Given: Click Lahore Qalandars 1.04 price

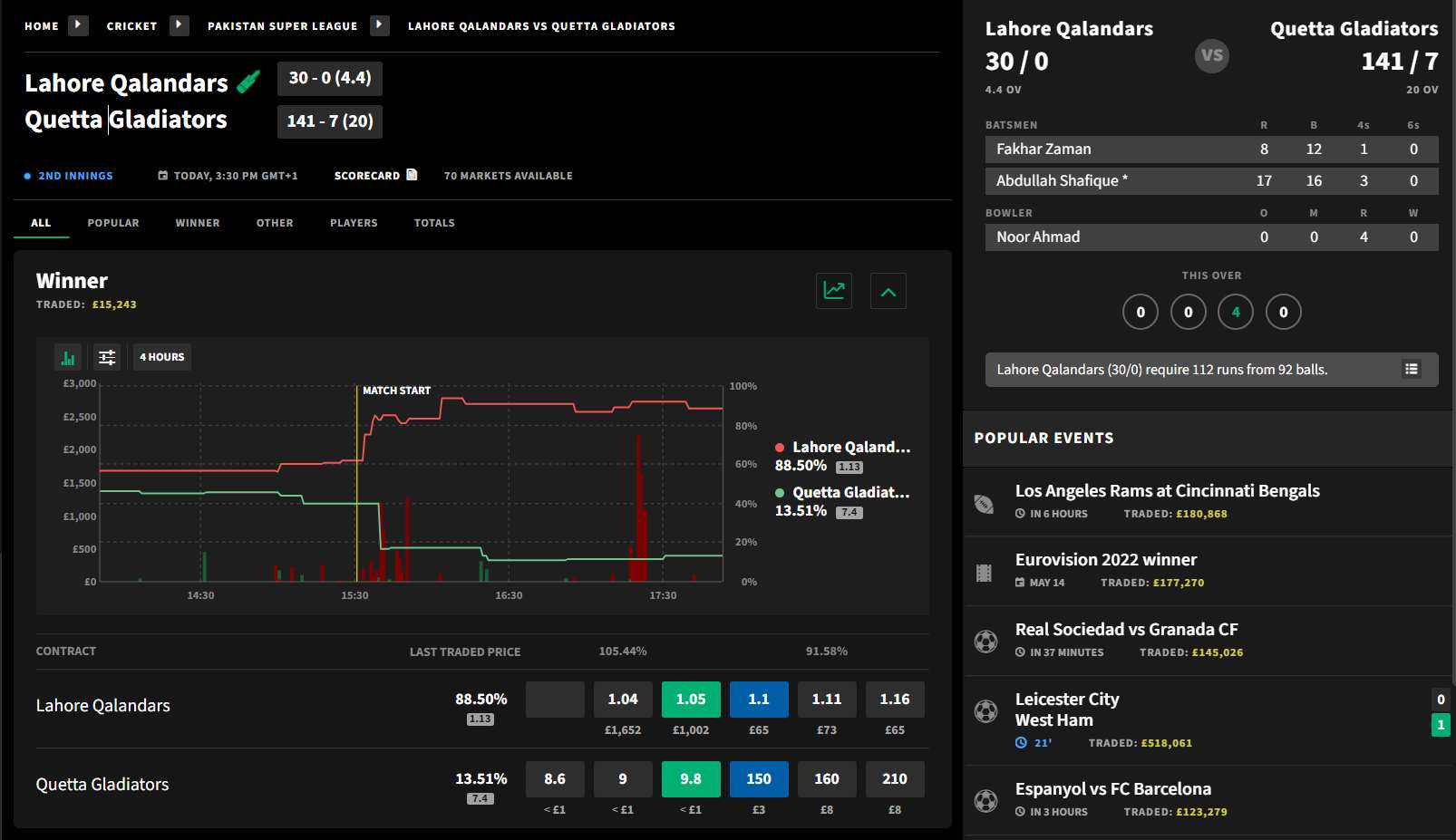Looking at the screenshot, I should (x=623, y=700).
